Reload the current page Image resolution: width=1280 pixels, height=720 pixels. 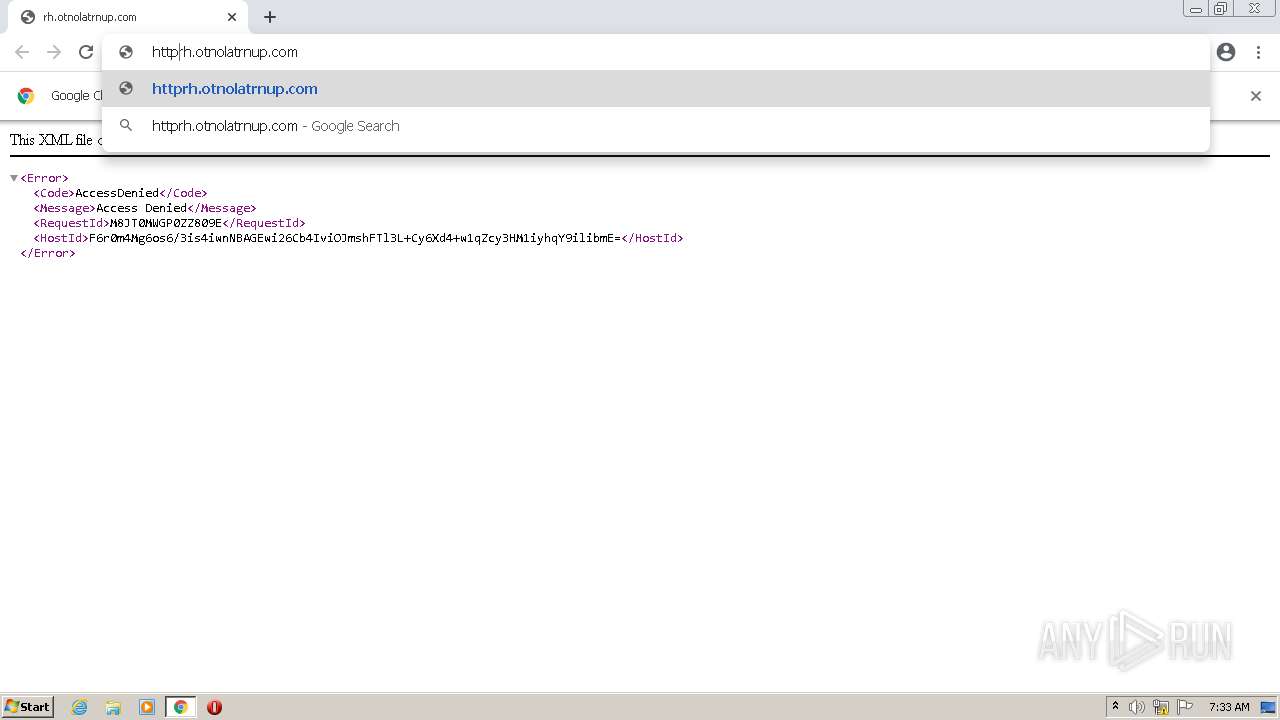pos(86,52)
